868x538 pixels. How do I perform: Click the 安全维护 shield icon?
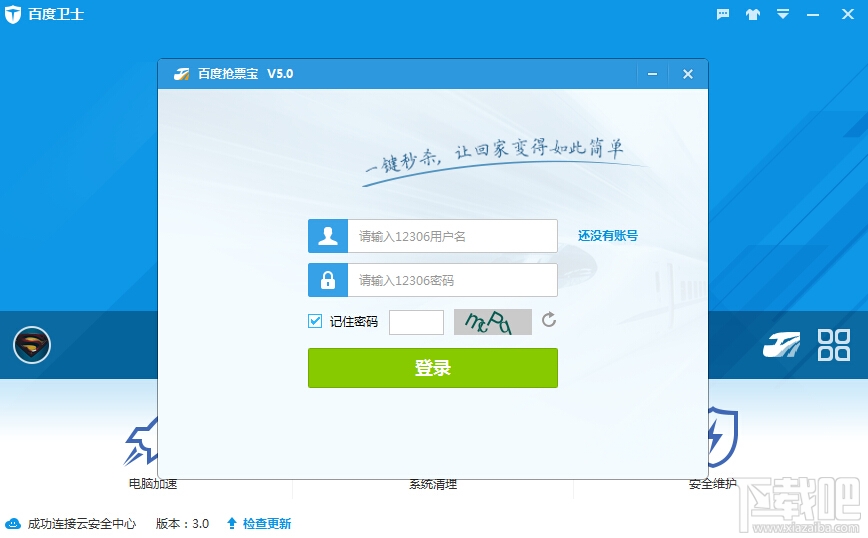[x=723, y=437]
